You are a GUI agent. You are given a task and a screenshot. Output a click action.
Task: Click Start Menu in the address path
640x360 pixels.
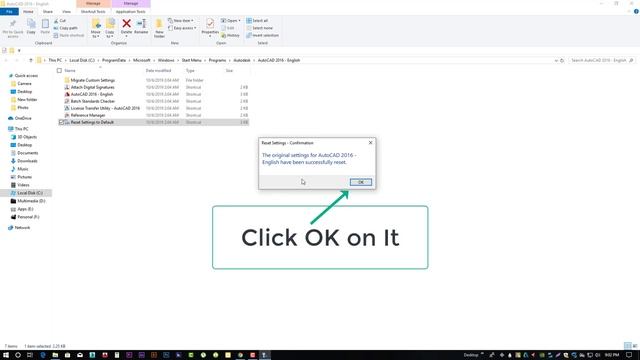coord(191,60)
